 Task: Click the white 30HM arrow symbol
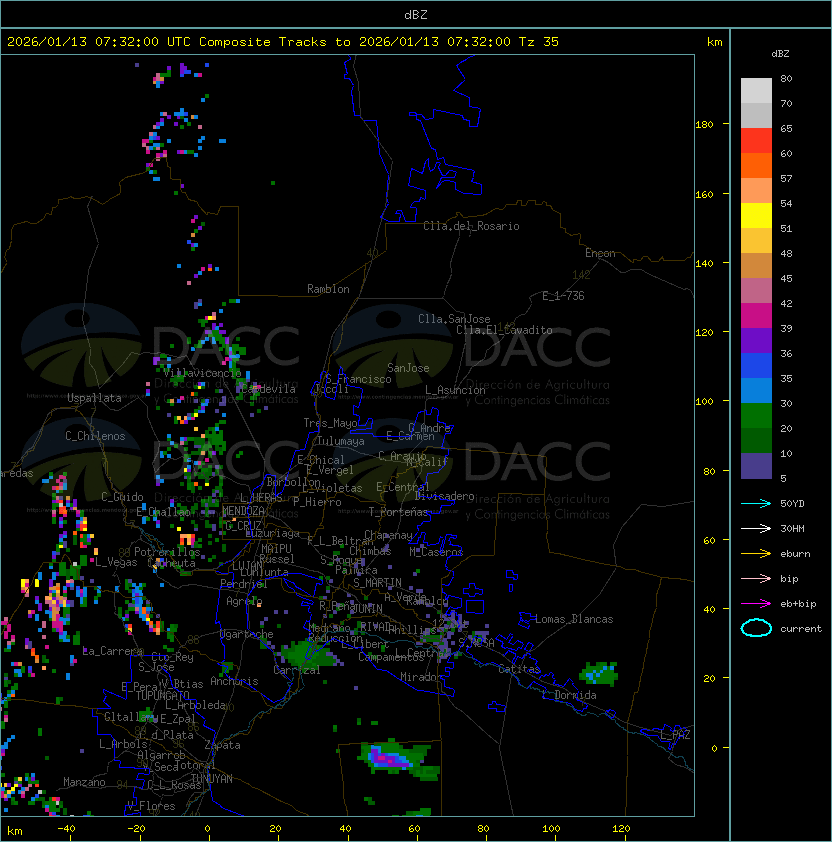(x=756, y=529)
